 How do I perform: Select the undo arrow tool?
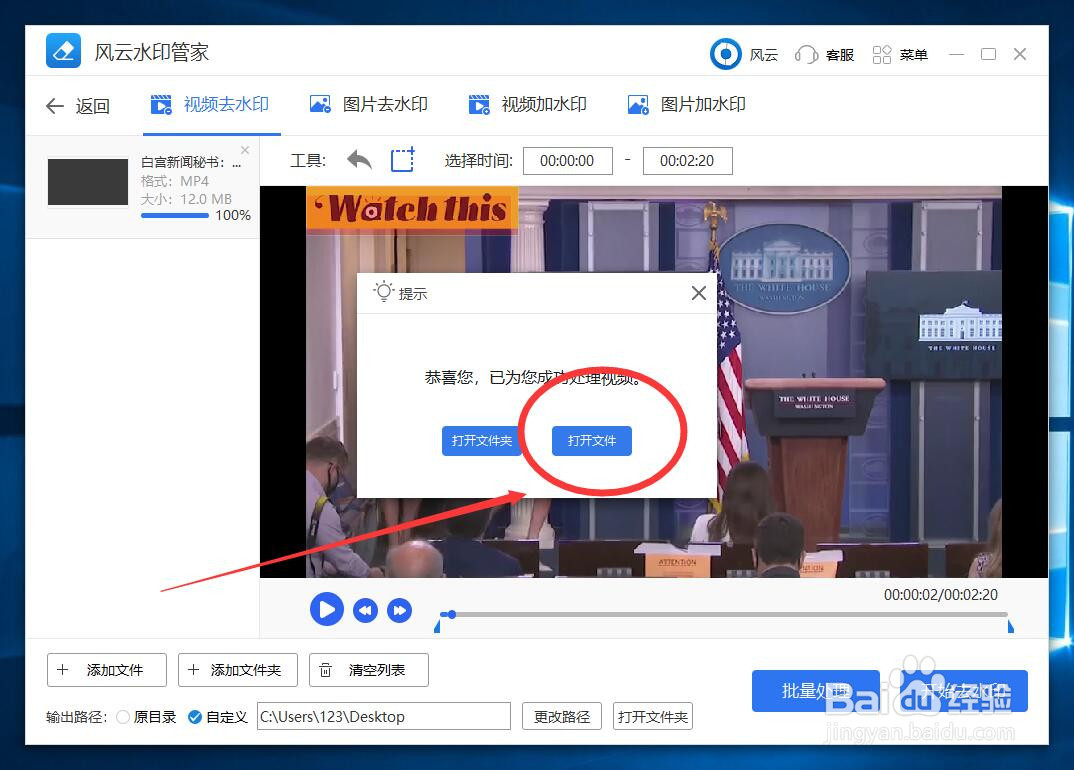(x=359, y=160)
